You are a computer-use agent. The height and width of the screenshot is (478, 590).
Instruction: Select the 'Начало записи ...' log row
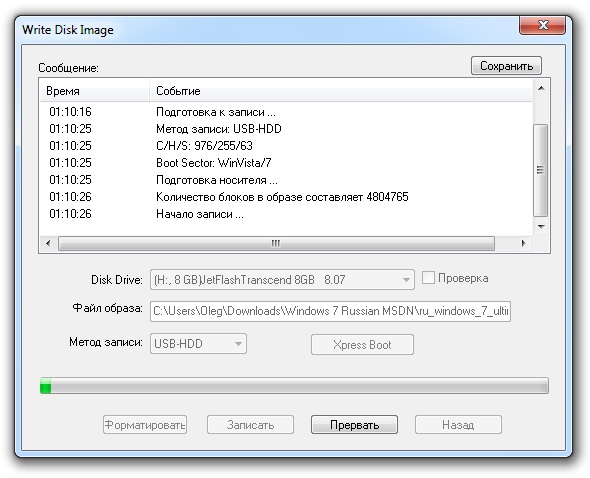click(286, 214)
